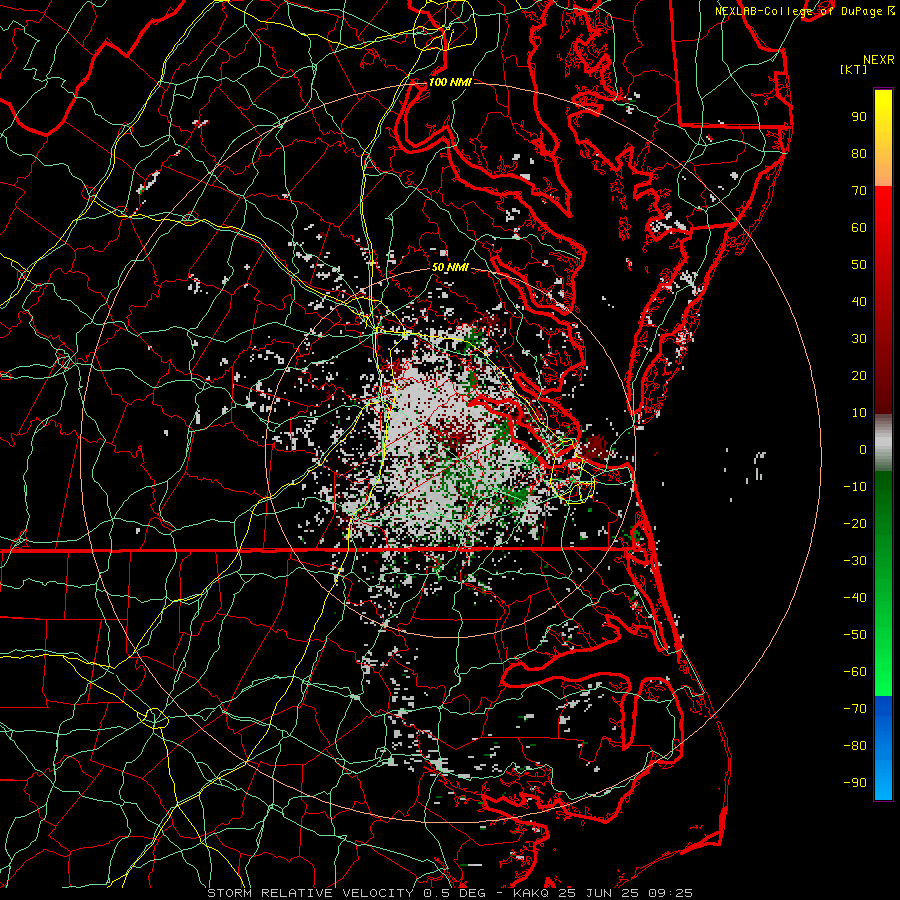This screenshot has height=900, width=900.
Task: Click the 10 value on velocity scale
Action: tap(859, 413)
